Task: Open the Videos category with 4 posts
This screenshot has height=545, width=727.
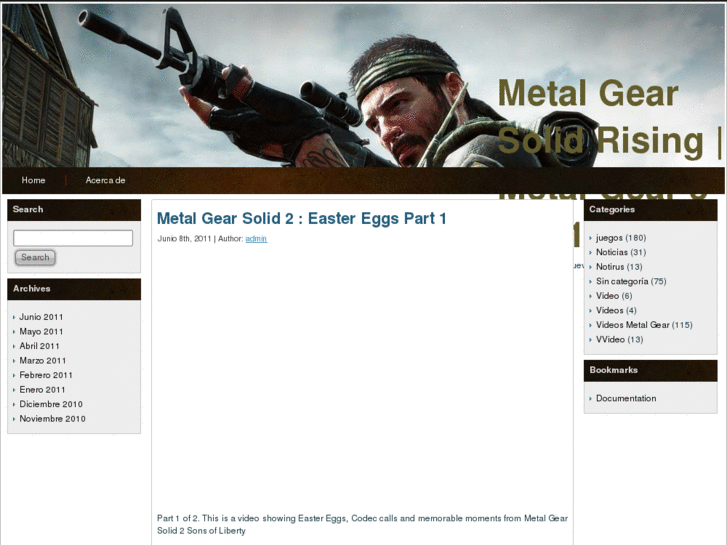Action: [x=609, y=310]
